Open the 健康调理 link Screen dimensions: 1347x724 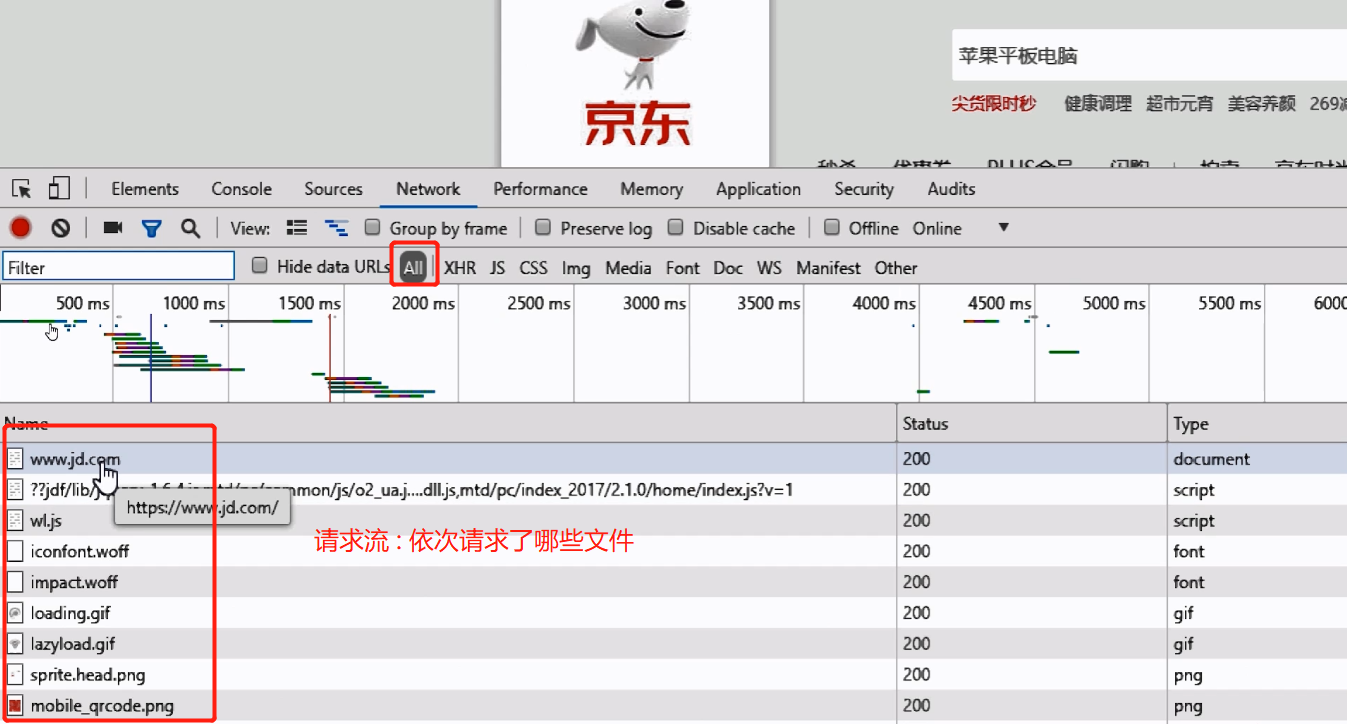coord(1097,103)
